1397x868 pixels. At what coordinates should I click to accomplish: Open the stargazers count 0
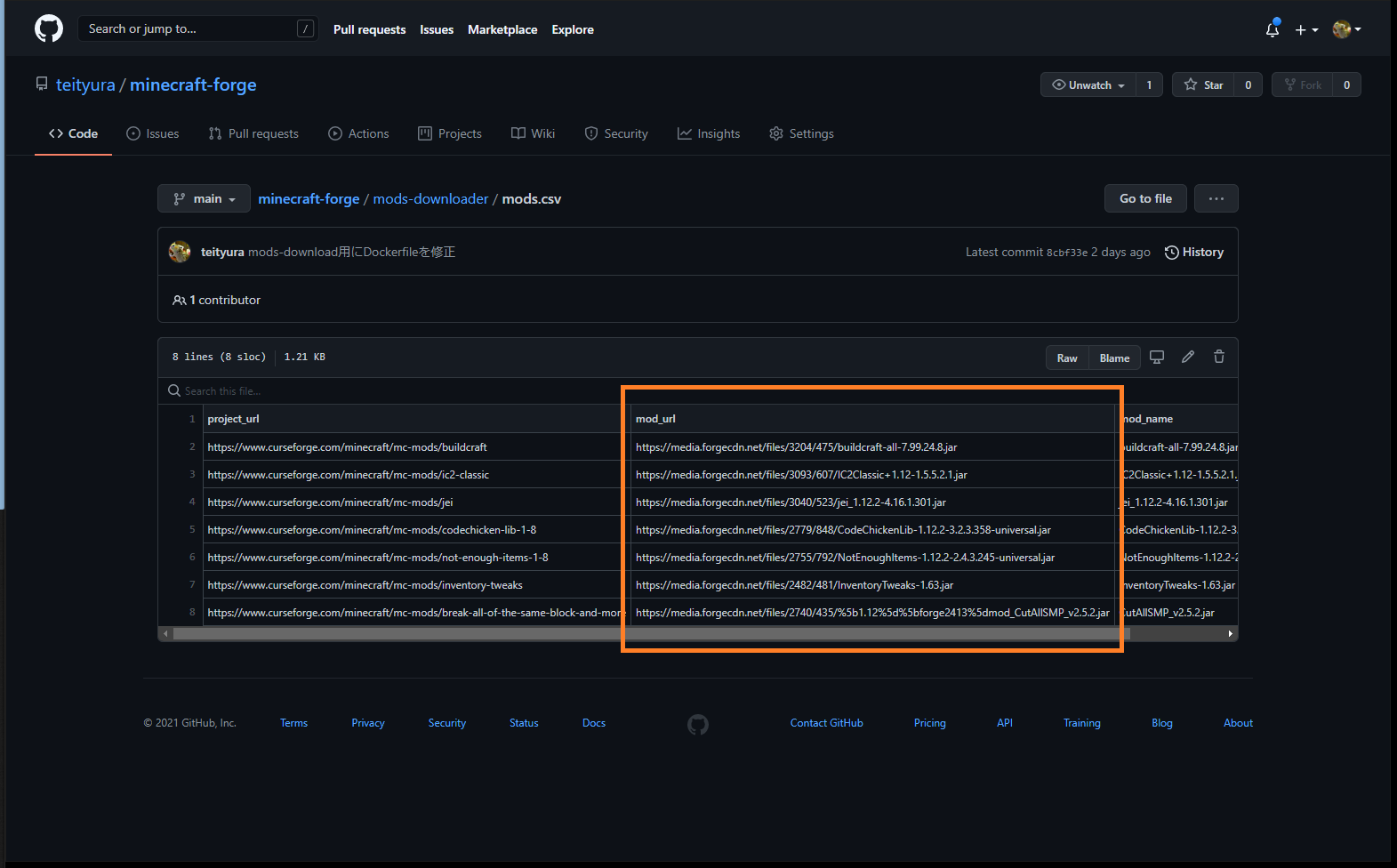tap(1248, 84)
